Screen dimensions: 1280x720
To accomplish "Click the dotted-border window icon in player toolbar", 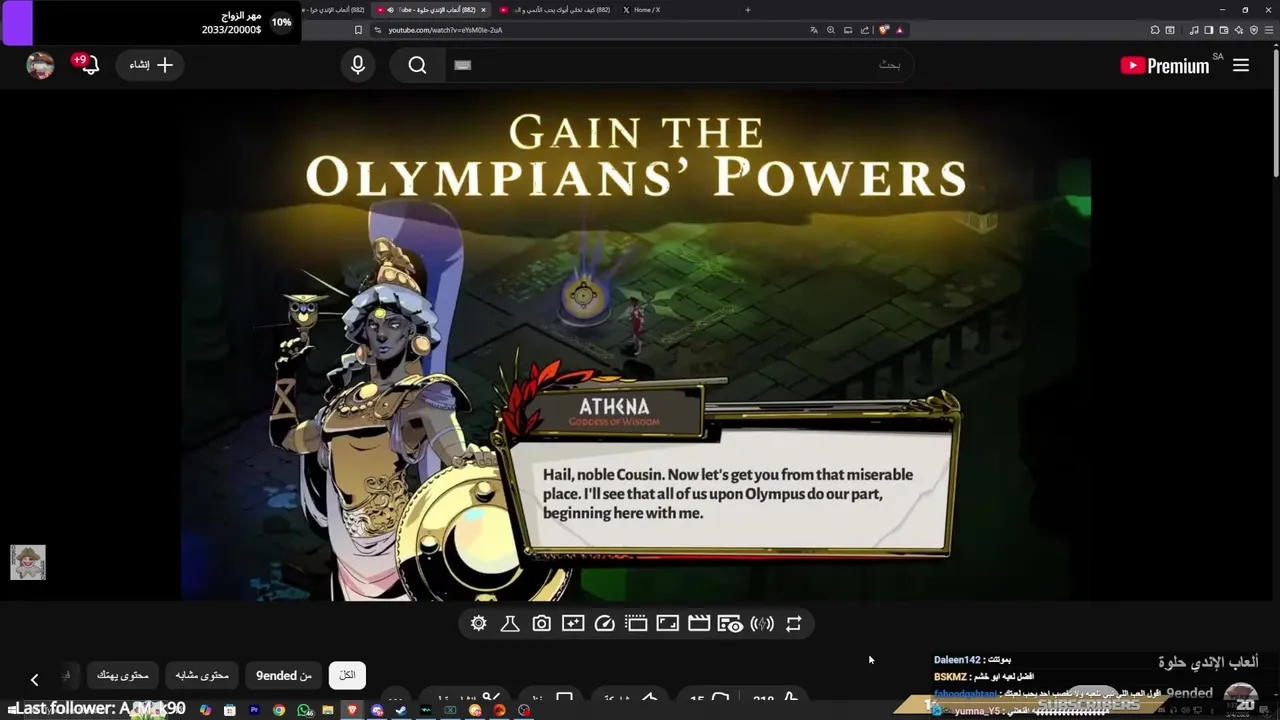I will (636, 624).
